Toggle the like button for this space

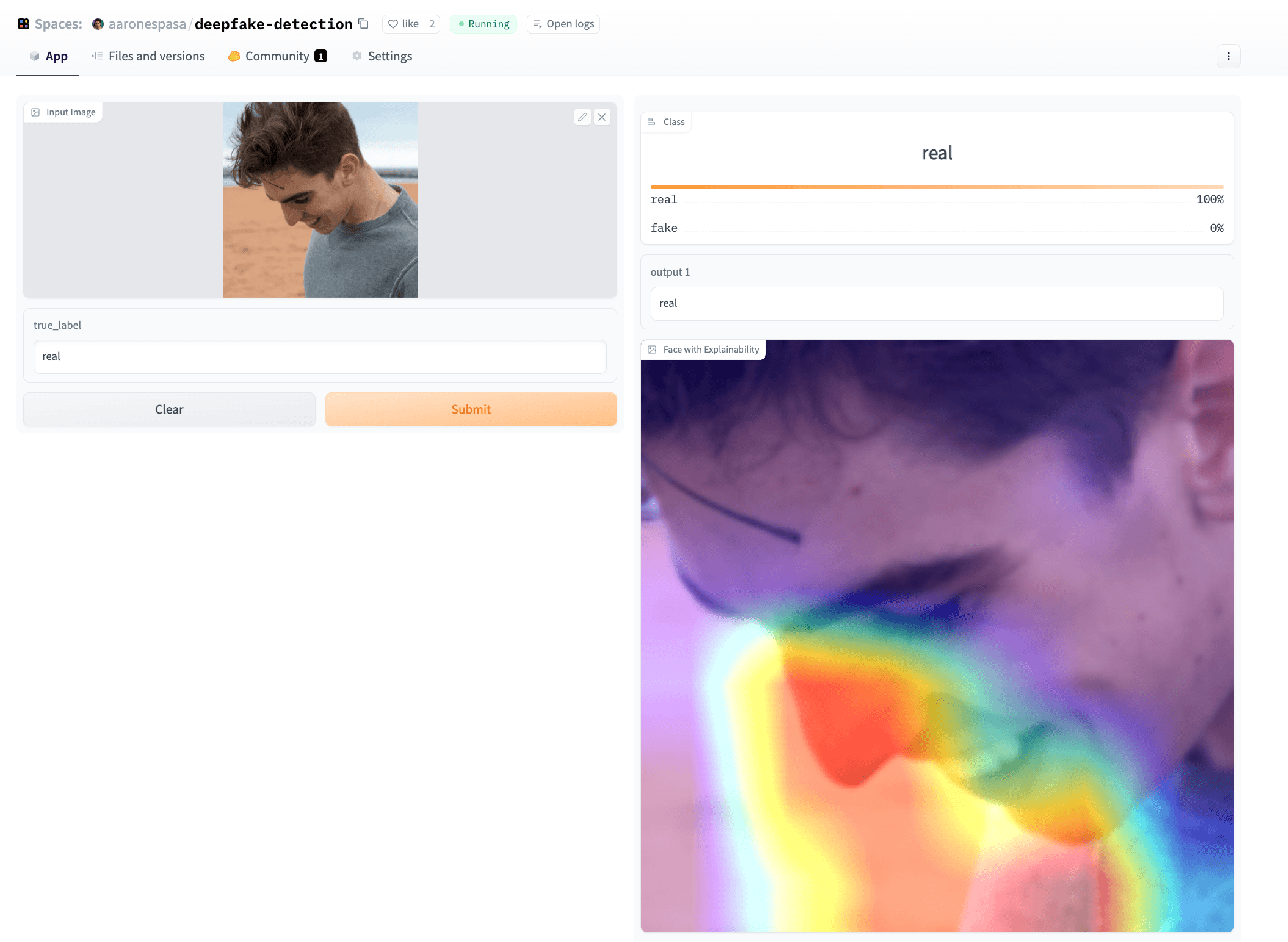coord(404,22)
